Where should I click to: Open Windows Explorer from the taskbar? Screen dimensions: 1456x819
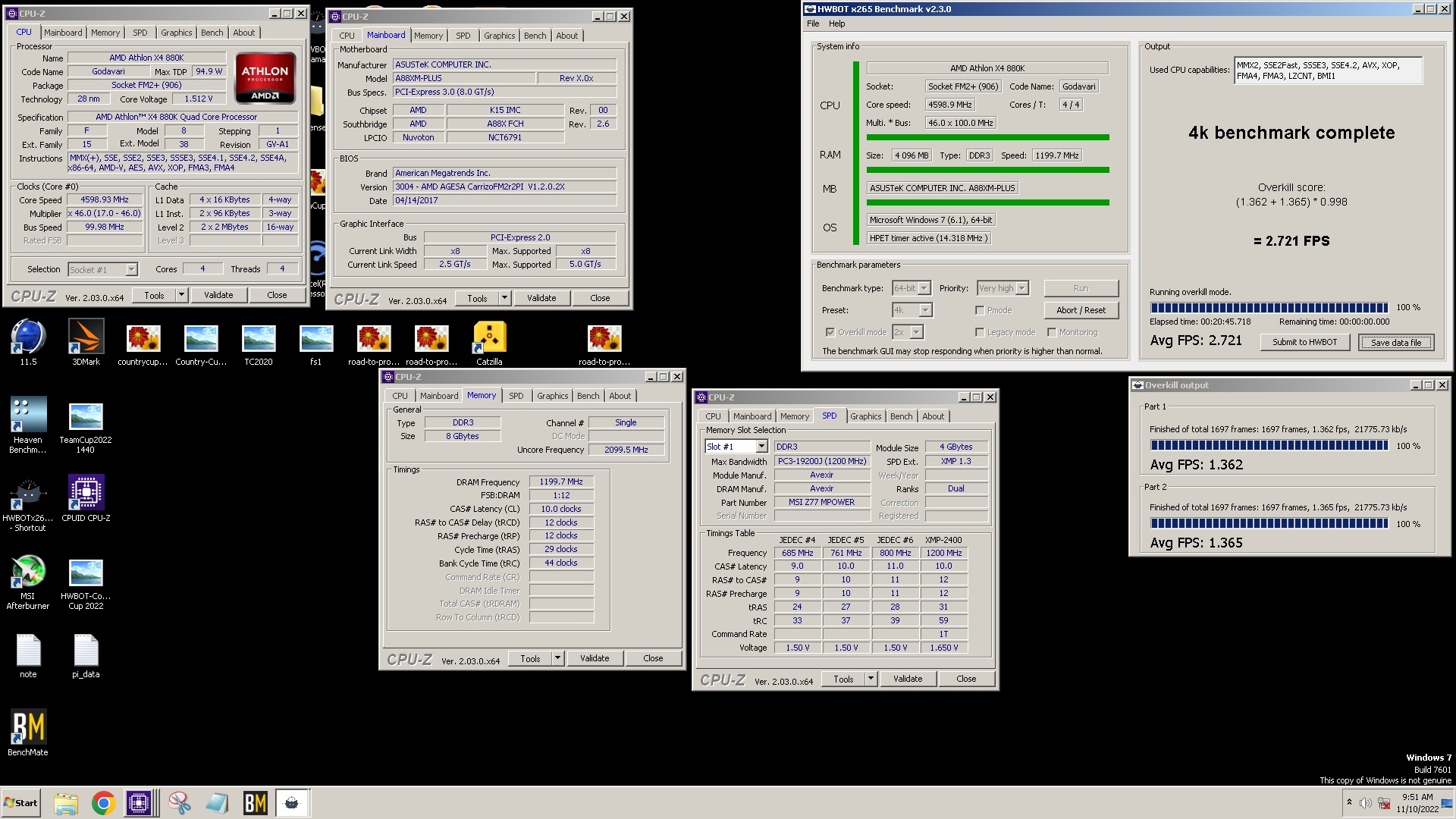(x=66, y=803)
